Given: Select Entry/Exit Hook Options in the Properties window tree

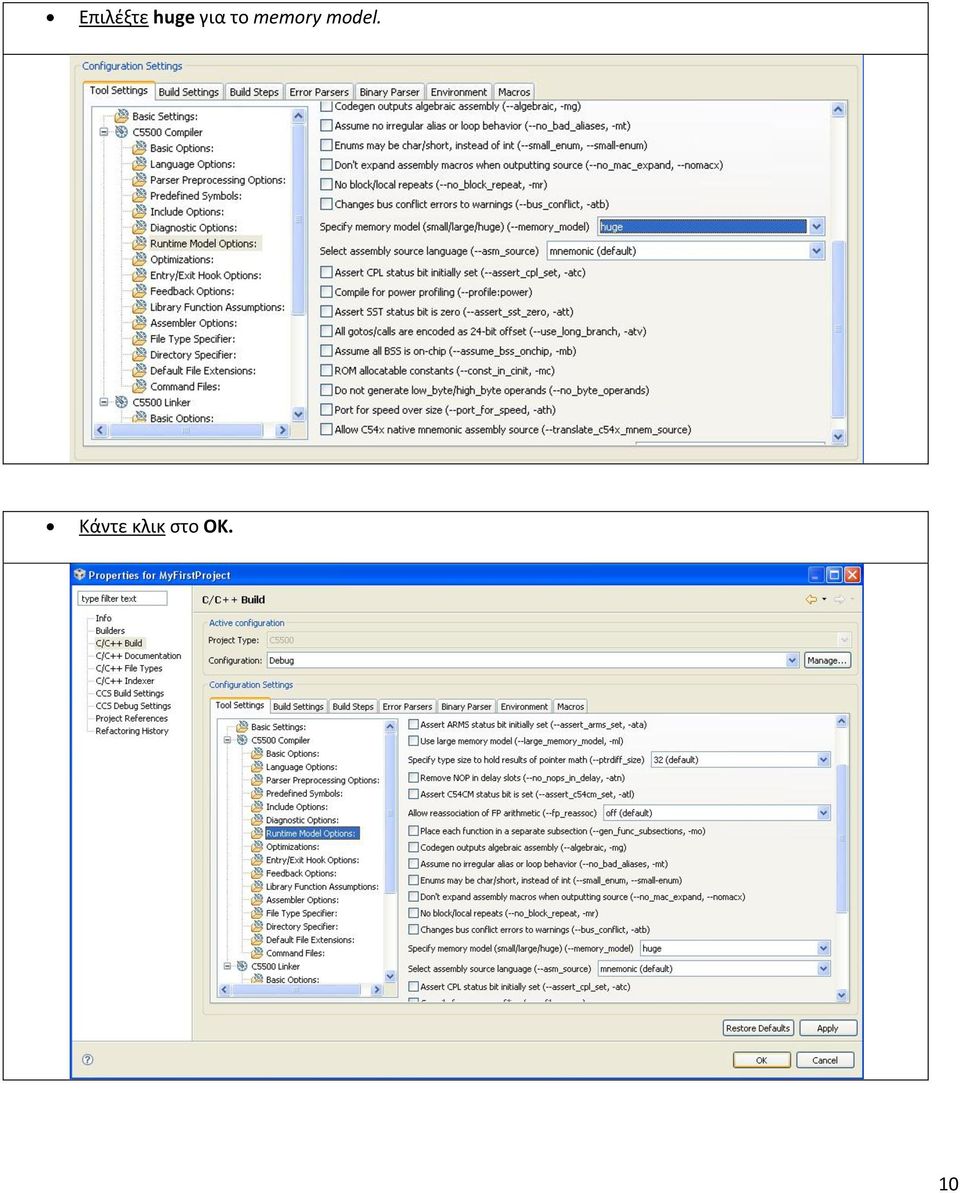Looking at the screenshot, I should point(313,860).
